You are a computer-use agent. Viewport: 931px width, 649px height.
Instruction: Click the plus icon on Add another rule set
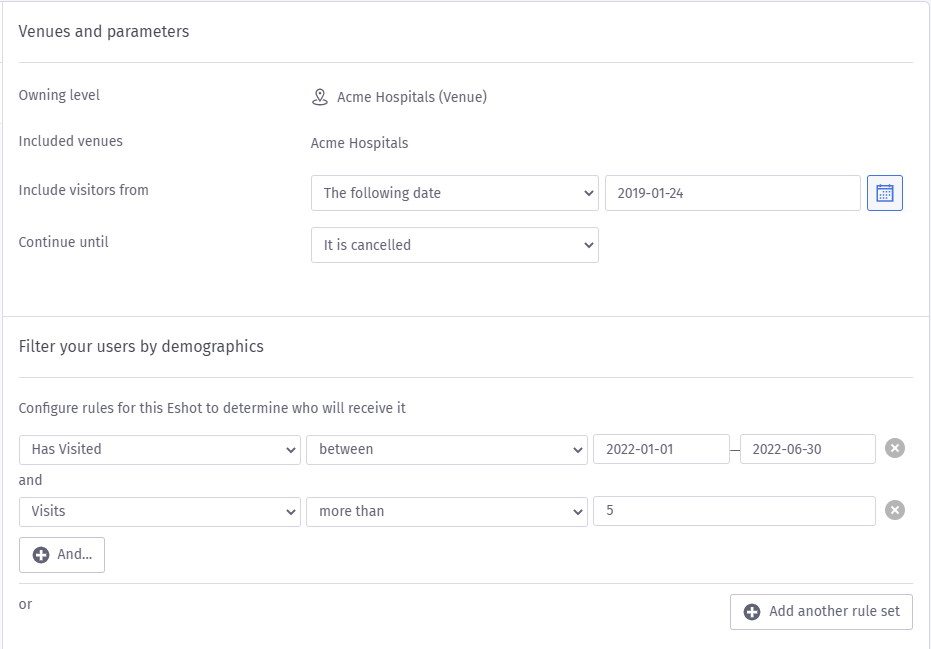point(751,611)
